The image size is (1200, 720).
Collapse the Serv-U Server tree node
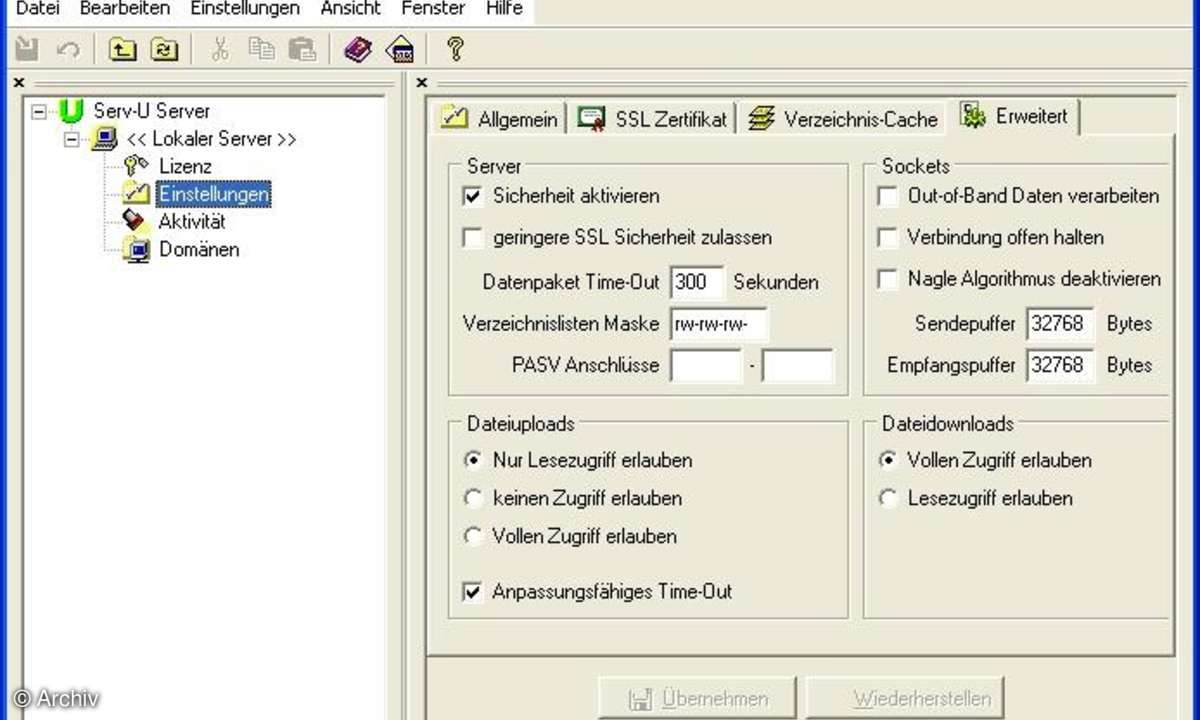pos(40,111)
